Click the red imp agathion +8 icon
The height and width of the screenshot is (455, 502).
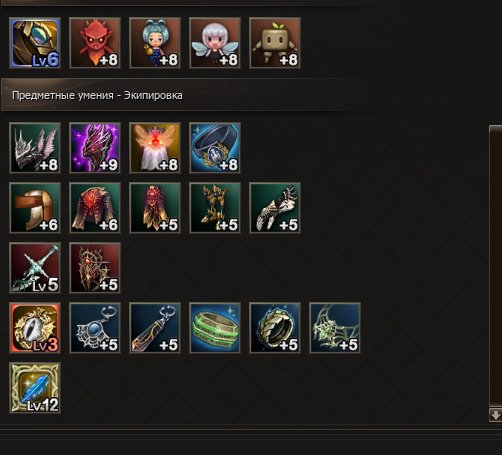tap(95, 43)
